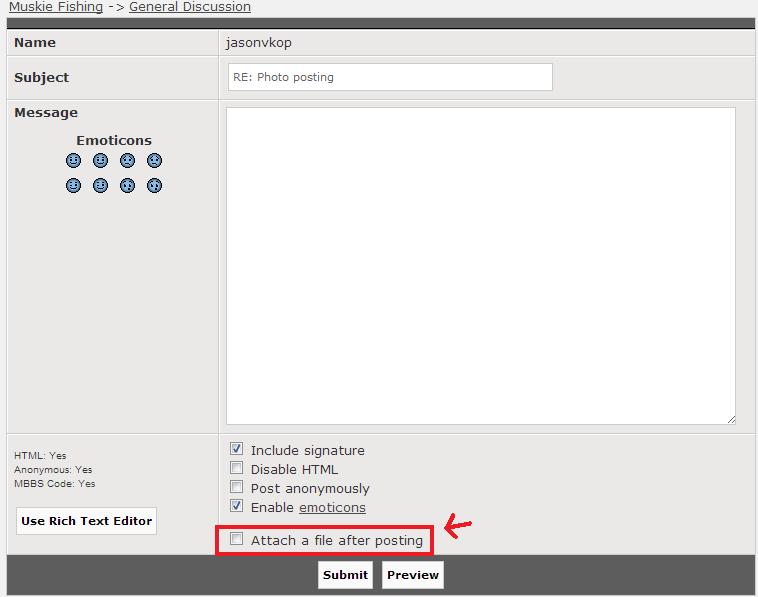Insert the first emoticon in the top row

pyautogui.click(x=73, y=160)
